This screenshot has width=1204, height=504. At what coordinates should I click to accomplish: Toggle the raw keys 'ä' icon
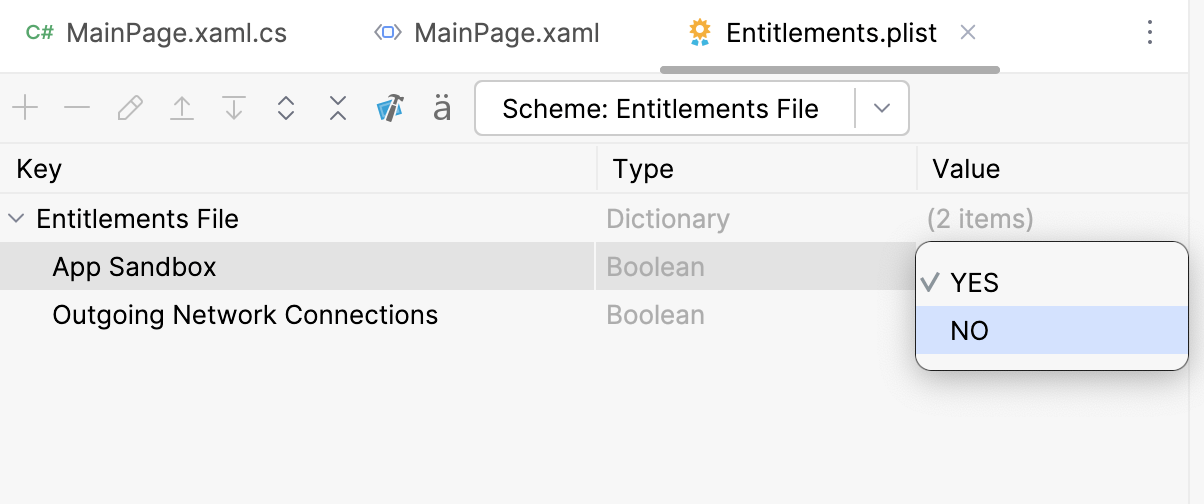[x=442, y=108]
